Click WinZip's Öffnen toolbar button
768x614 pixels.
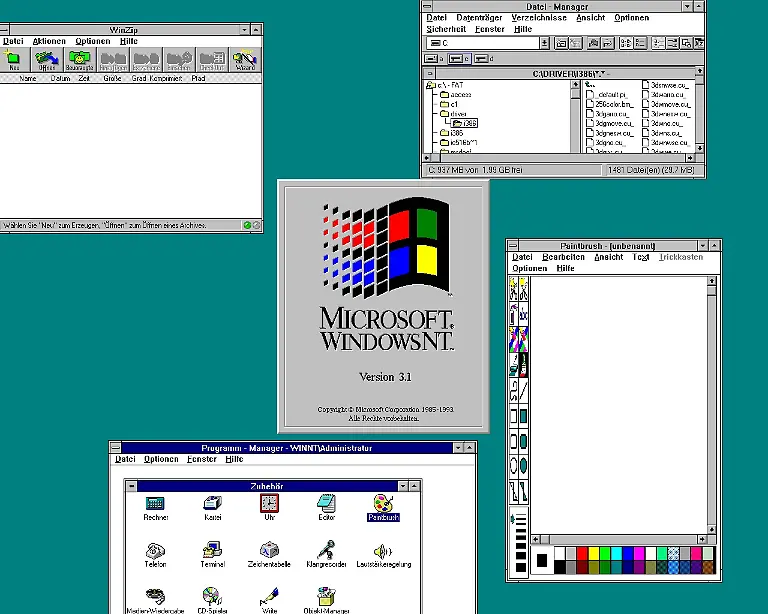point(47,60)
